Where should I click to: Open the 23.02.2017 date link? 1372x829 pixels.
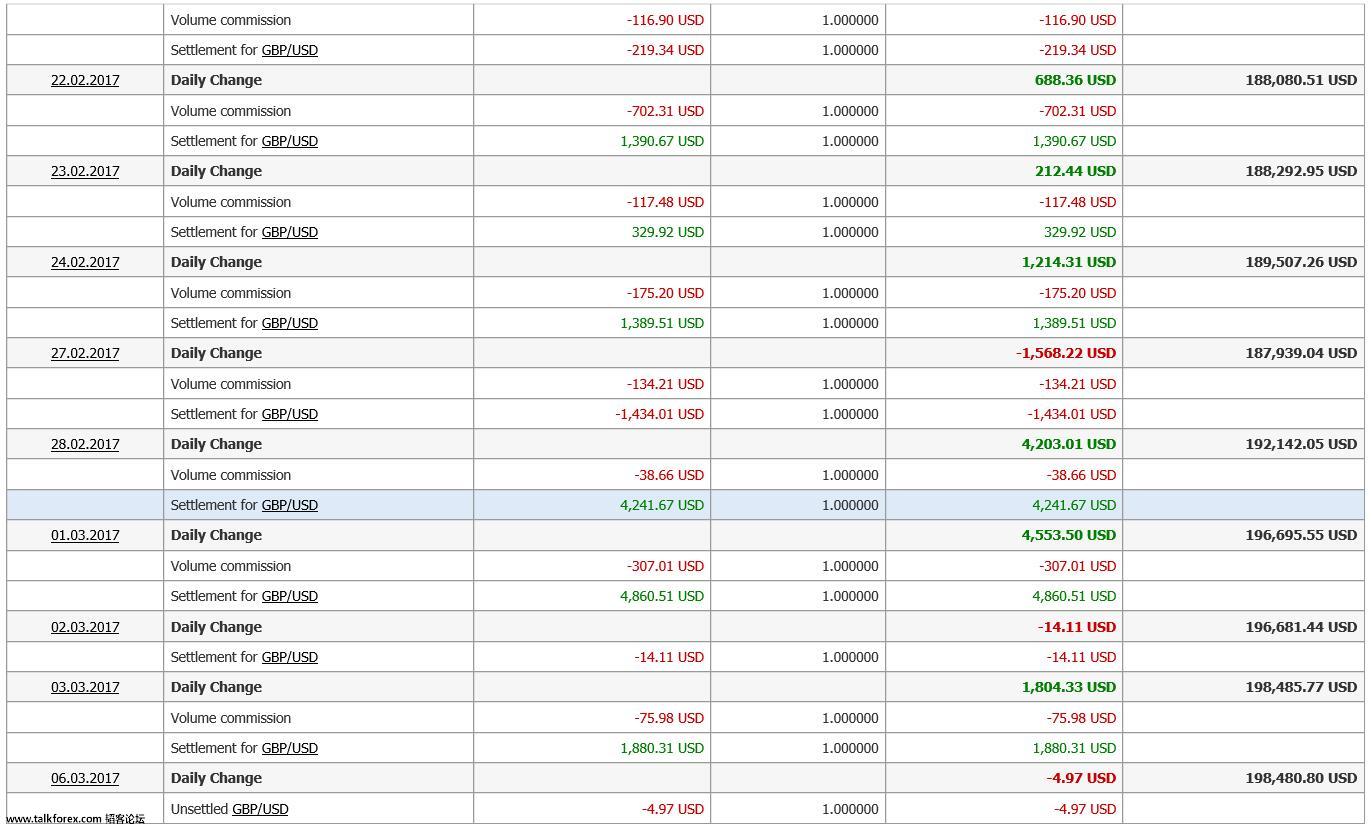(x=85, y=171)
